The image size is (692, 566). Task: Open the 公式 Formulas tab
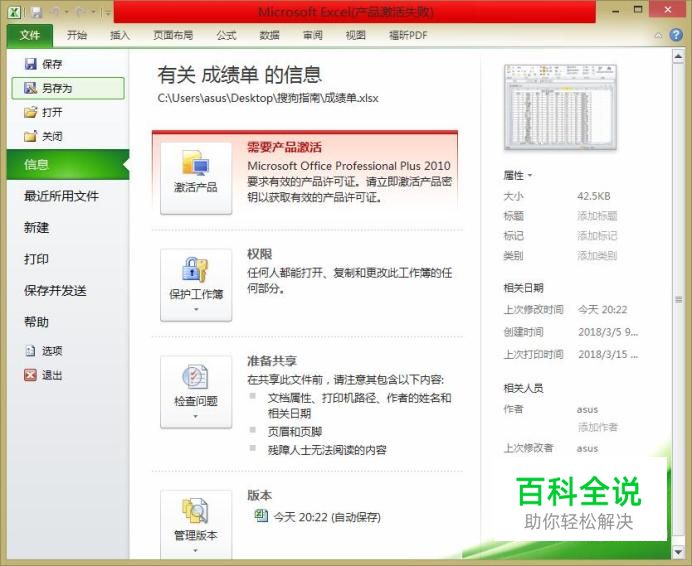click(226, 35)
